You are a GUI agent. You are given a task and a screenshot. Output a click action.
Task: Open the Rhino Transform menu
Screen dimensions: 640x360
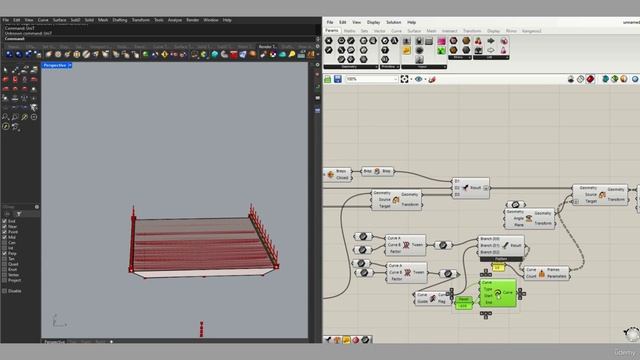click(x=140, y=20)
